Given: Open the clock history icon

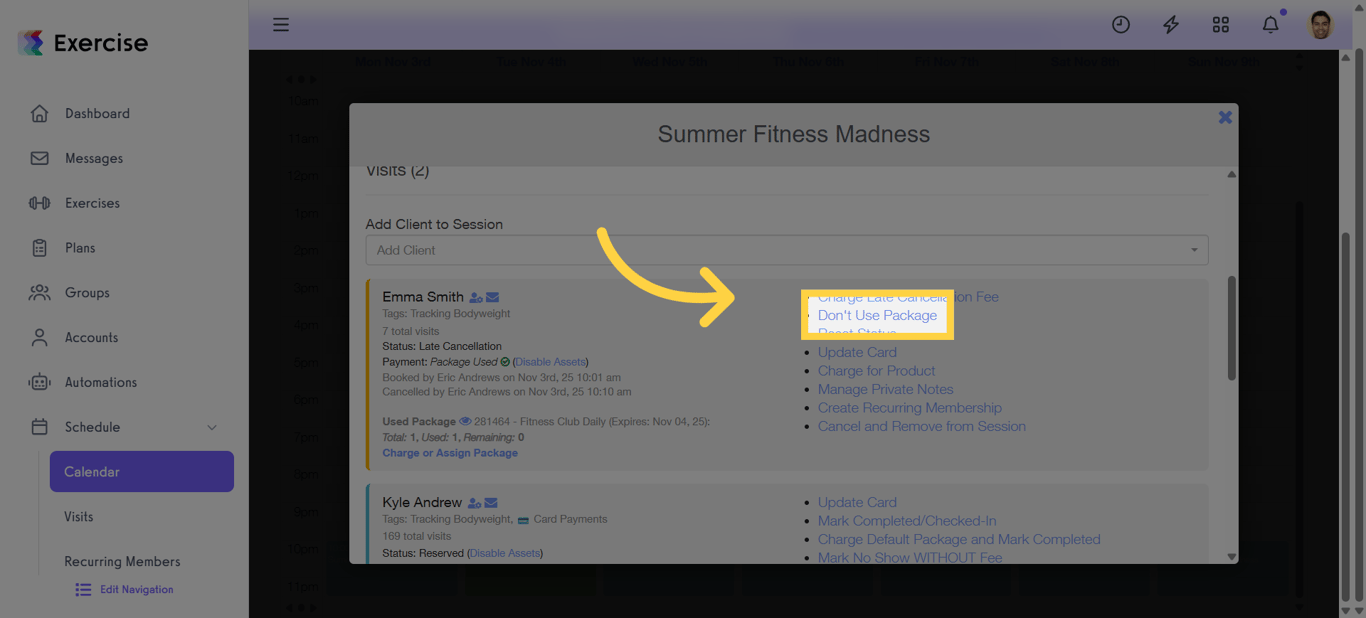Looking at the screenshot, I should [x=1121, y=25].
